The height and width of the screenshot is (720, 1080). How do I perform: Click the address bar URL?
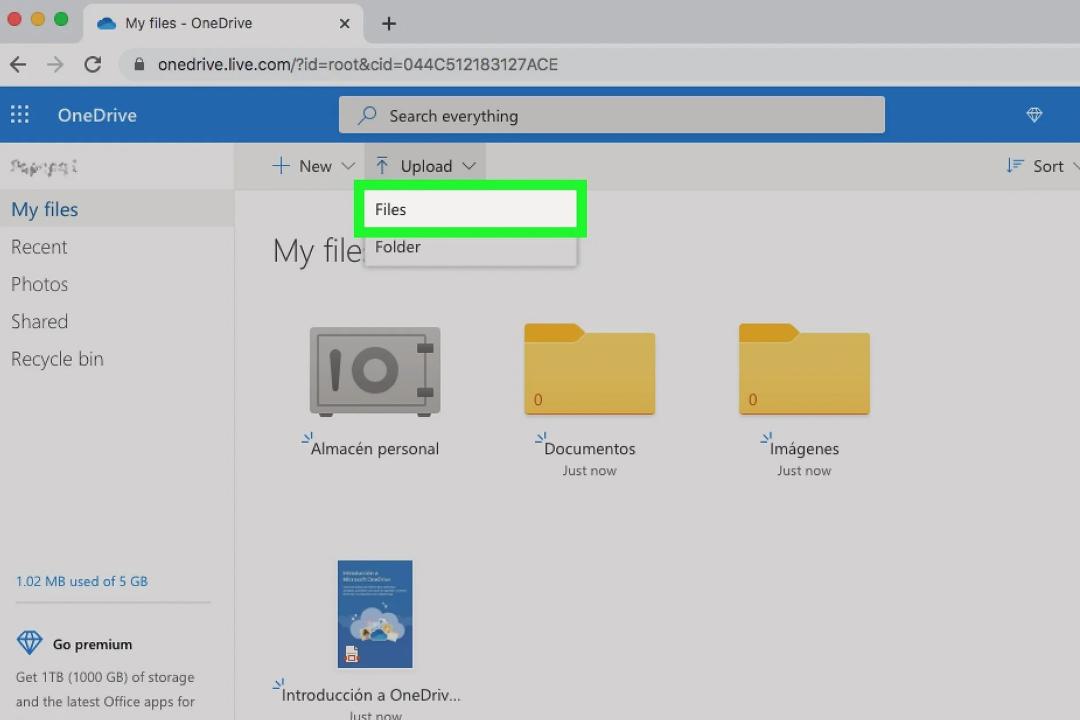pyautogui.click(x=357, y=64)
